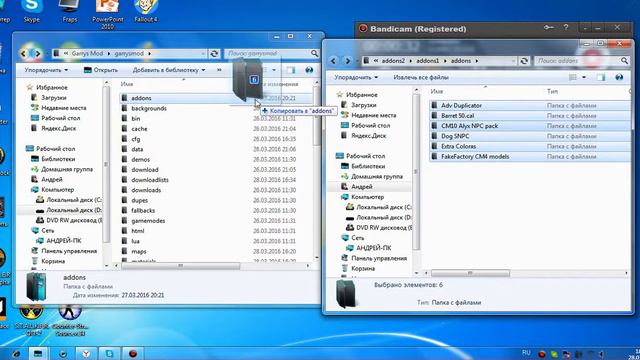Open Skype desktop shortcut
Viewport: 640px width, 360px height.
[x=31, y=11]
